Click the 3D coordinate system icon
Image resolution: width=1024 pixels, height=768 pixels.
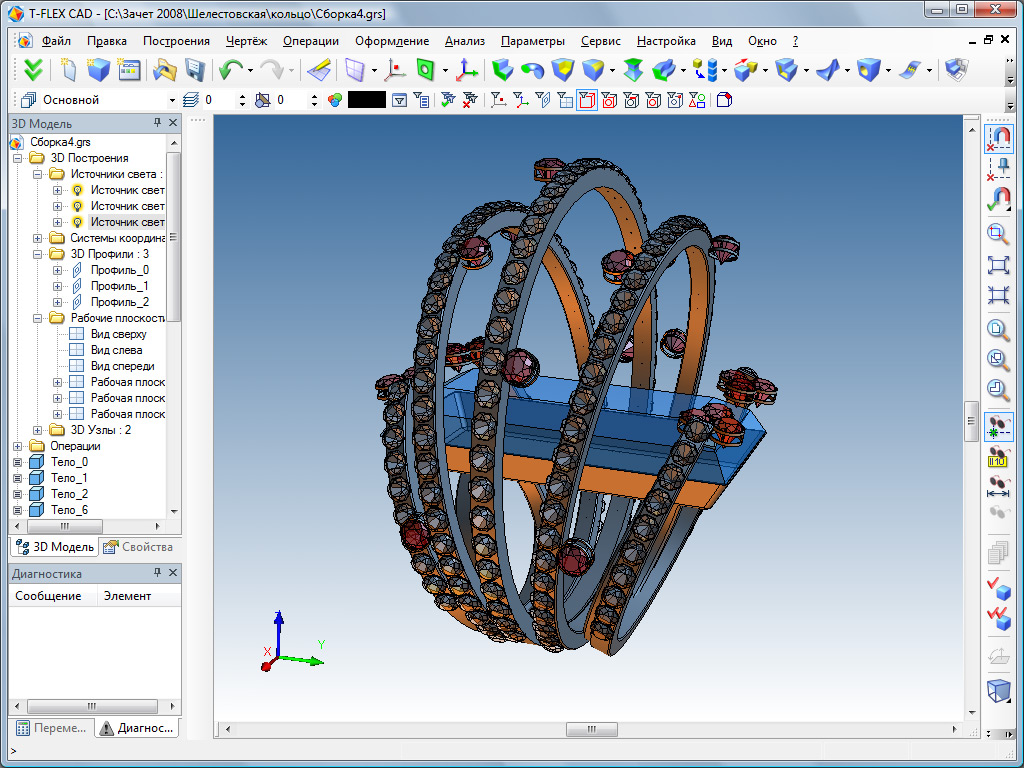(x=466, y=70)
